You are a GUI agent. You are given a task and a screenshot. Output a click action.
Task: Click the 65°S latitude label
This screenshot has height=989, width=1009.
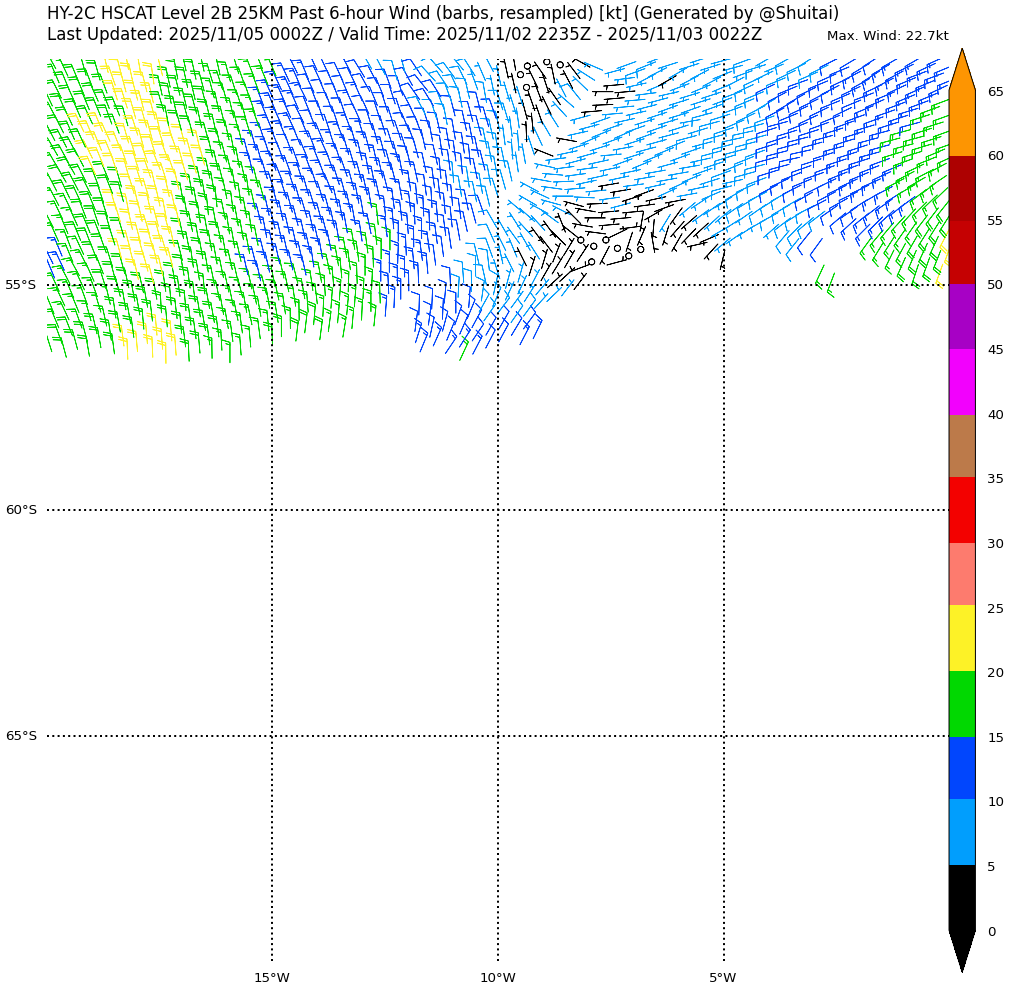(20, 736)
